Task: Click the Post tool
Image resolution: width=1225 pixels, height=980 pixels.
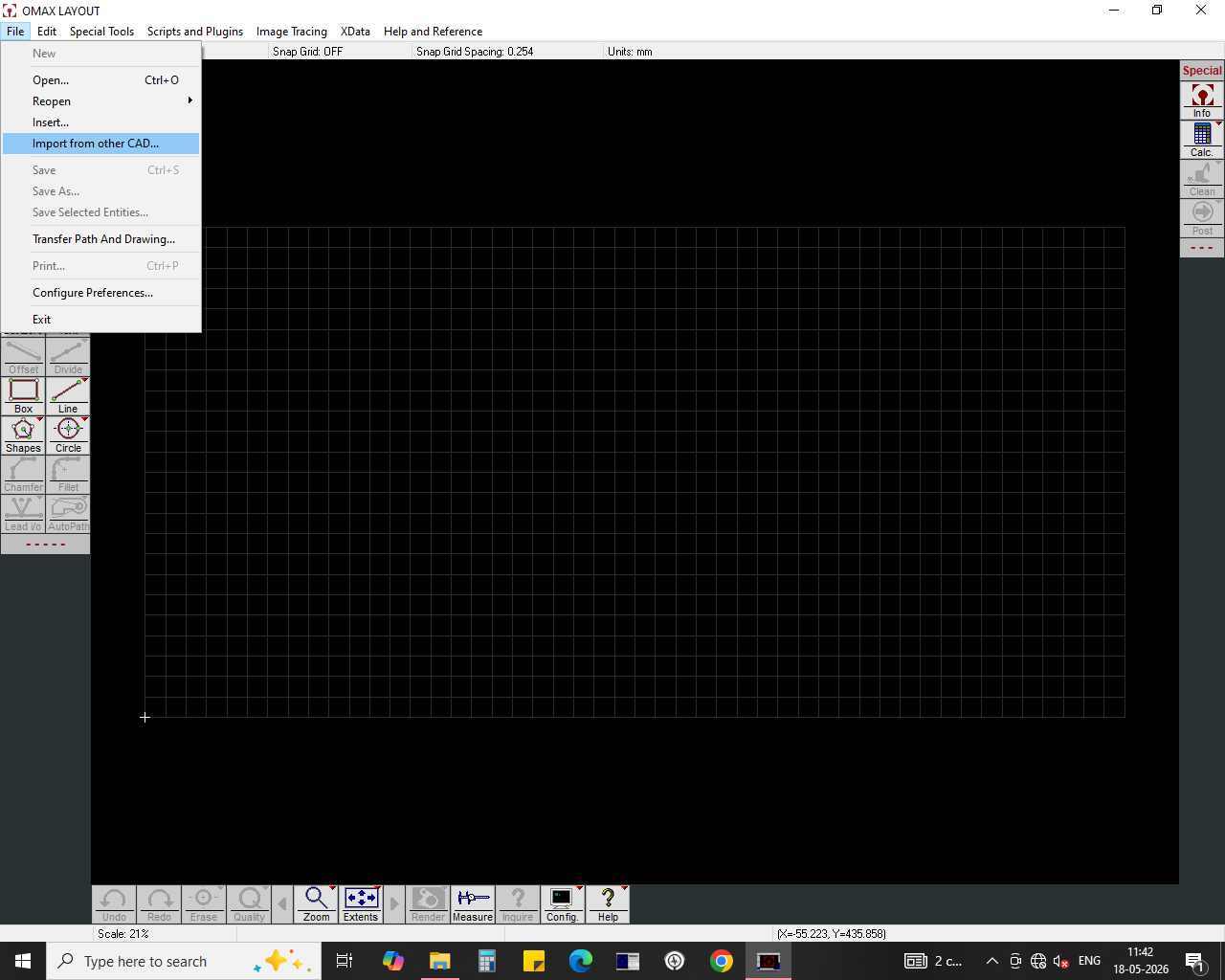Action: pos(1202,218)
